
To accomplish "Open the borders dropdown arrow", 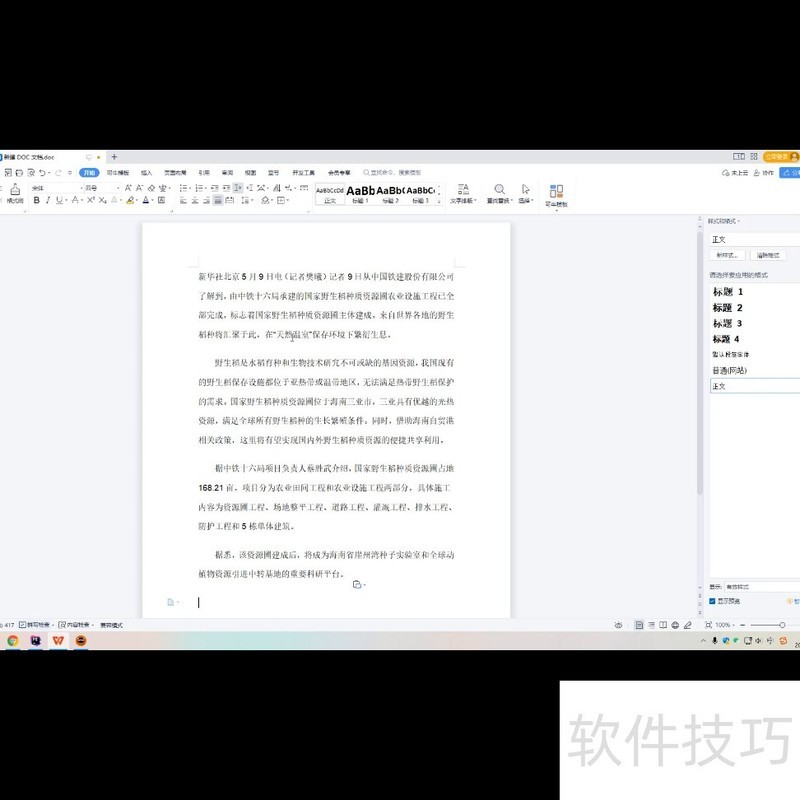I will click(x=288, y=201).
